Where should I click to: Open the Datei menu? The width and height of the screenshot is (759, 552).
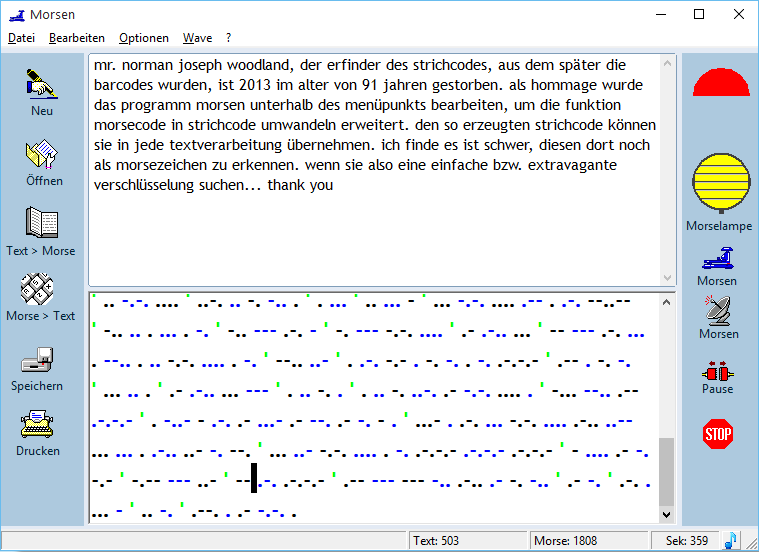click(x=21, y=38)
